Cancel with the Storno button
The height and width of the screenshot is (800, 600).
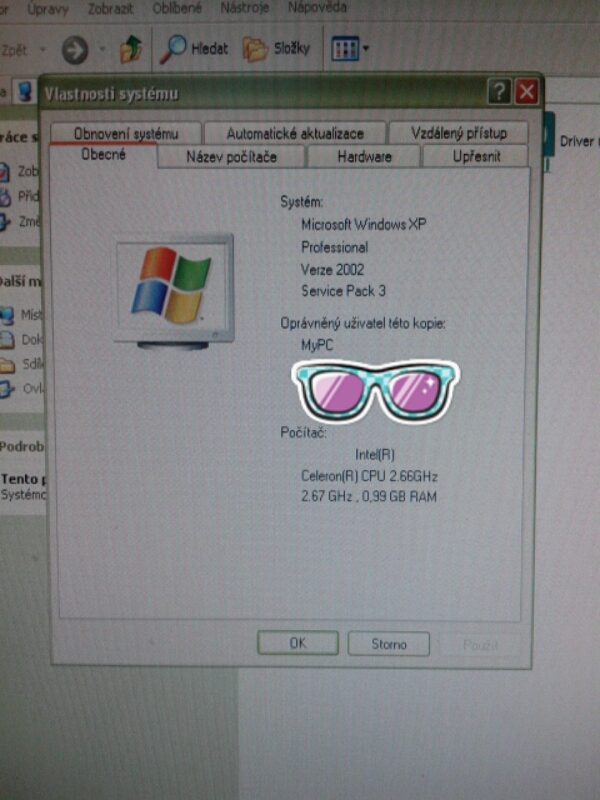coord(389,644)
